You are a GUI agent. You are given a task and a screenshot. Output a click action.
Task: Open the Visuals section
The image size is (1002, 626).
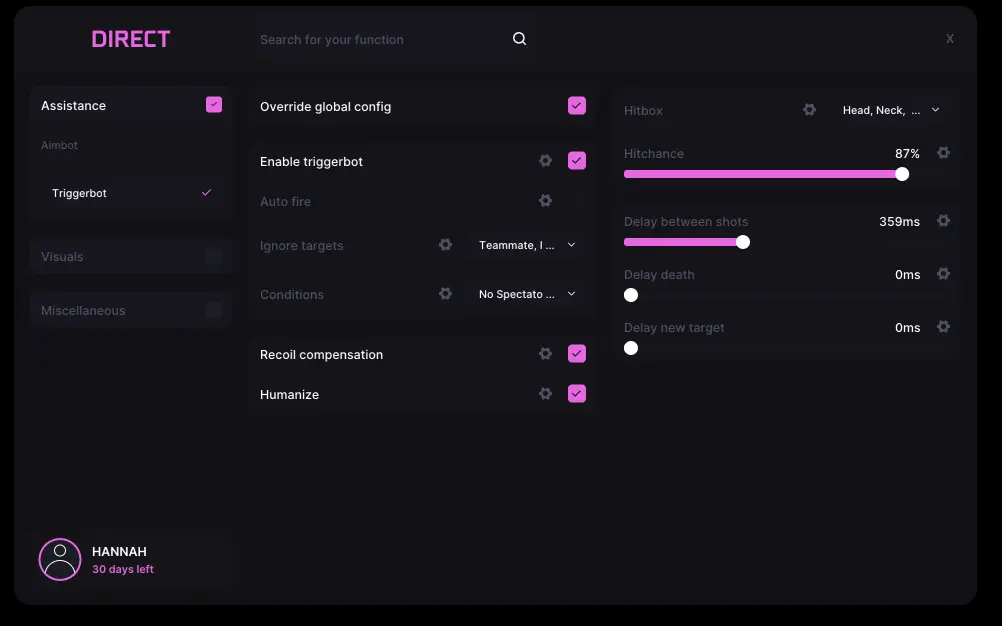point(131,256)
